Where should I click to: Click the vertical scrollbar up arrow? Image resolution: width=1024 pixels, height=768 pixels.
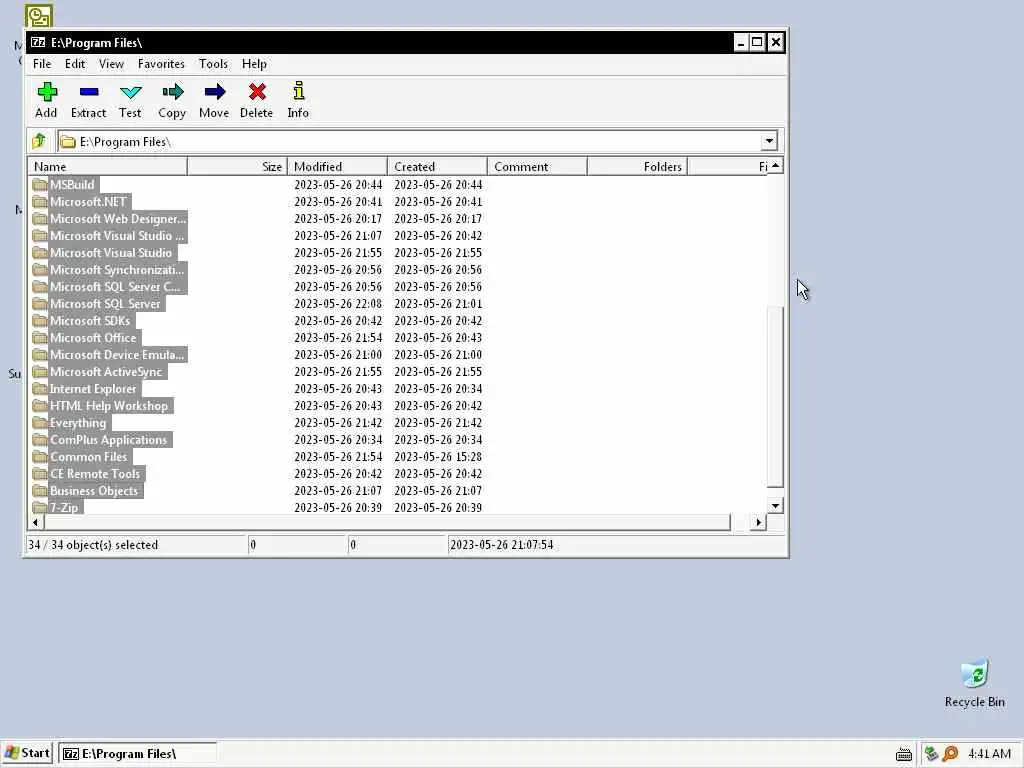tap(775, 166)
